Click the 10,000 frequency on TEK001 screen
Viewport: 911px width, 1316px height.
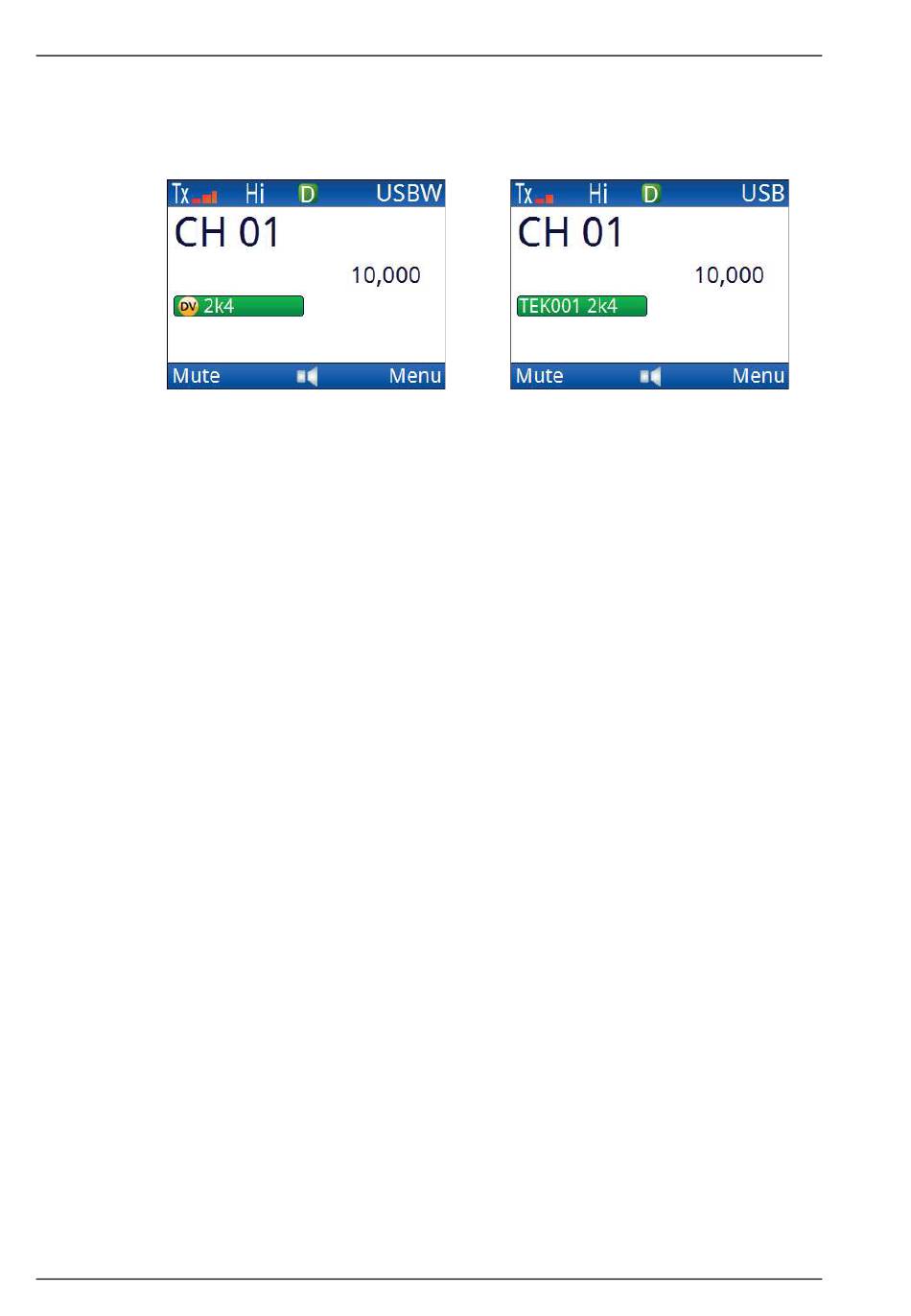coord(729,275)
